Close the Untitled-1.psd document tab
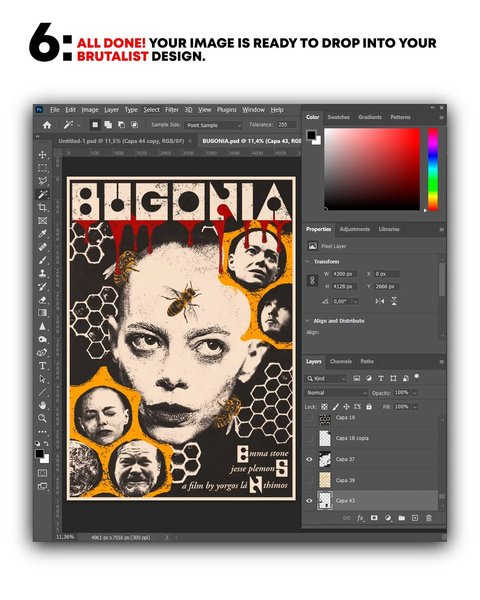 coord(190,141)
